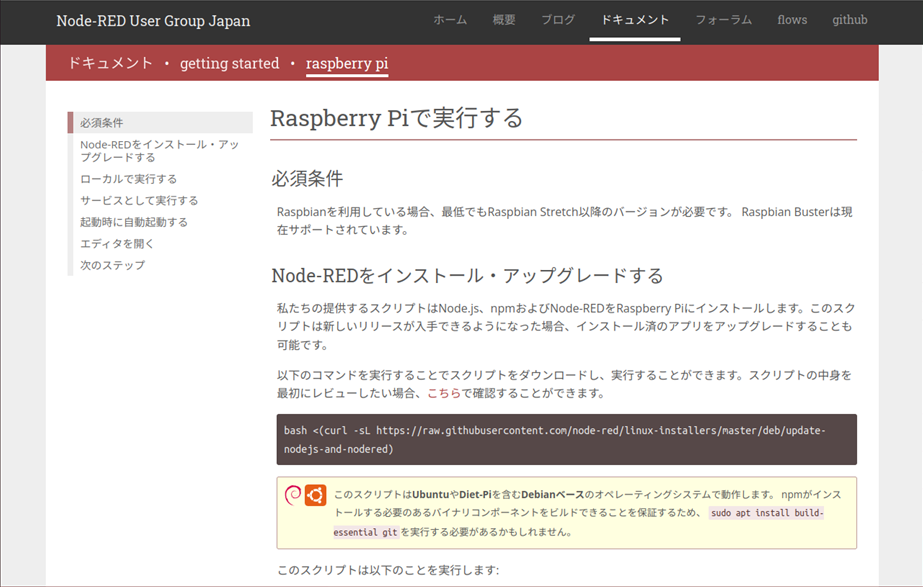The height and width of the screenshot is (587, 923).
Task: Go to the getting started breadcrumb
Action: [x=229, y=64]
